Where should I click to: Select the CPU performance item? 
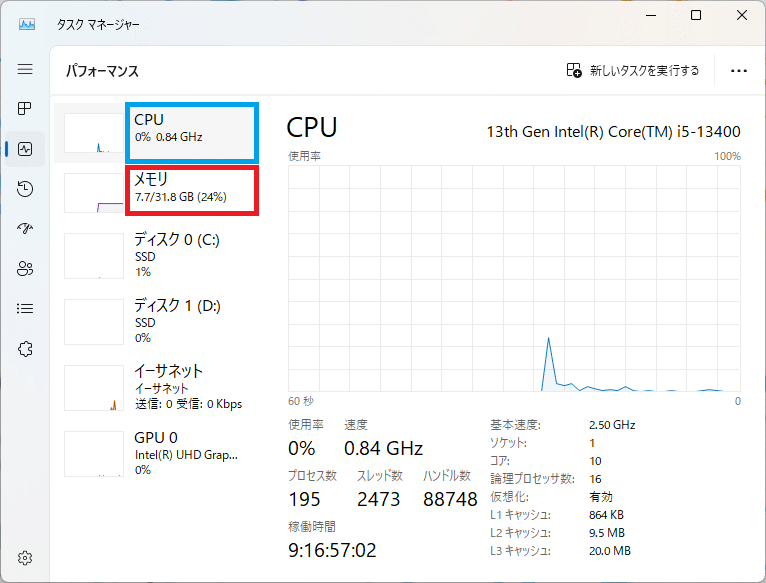click(x=156, y=133)
